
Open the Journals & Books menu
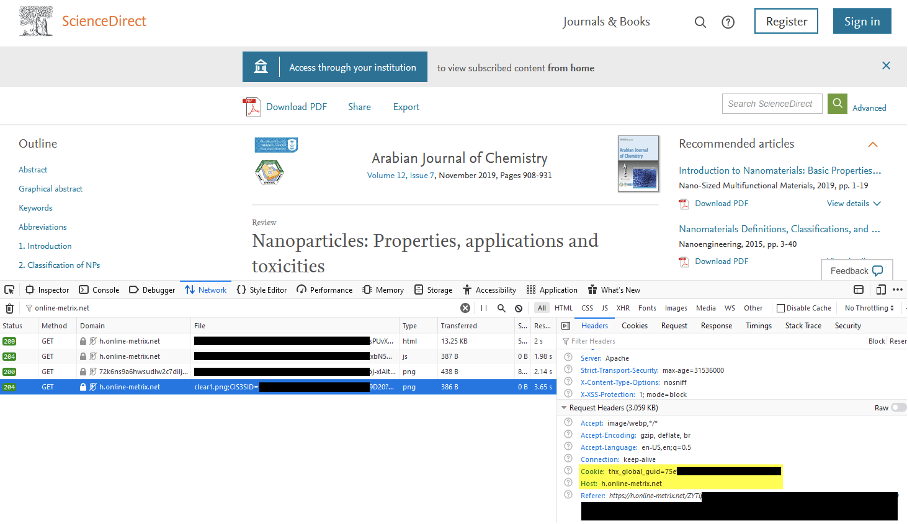coord(606,22)
